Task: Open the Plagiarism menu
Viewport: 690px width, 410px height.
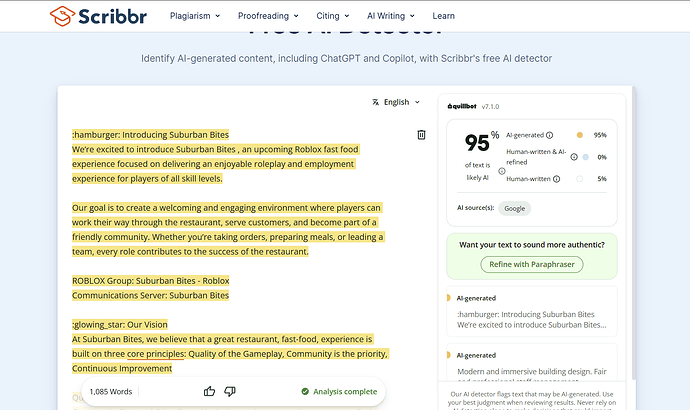Action: (x=195, y=16)
